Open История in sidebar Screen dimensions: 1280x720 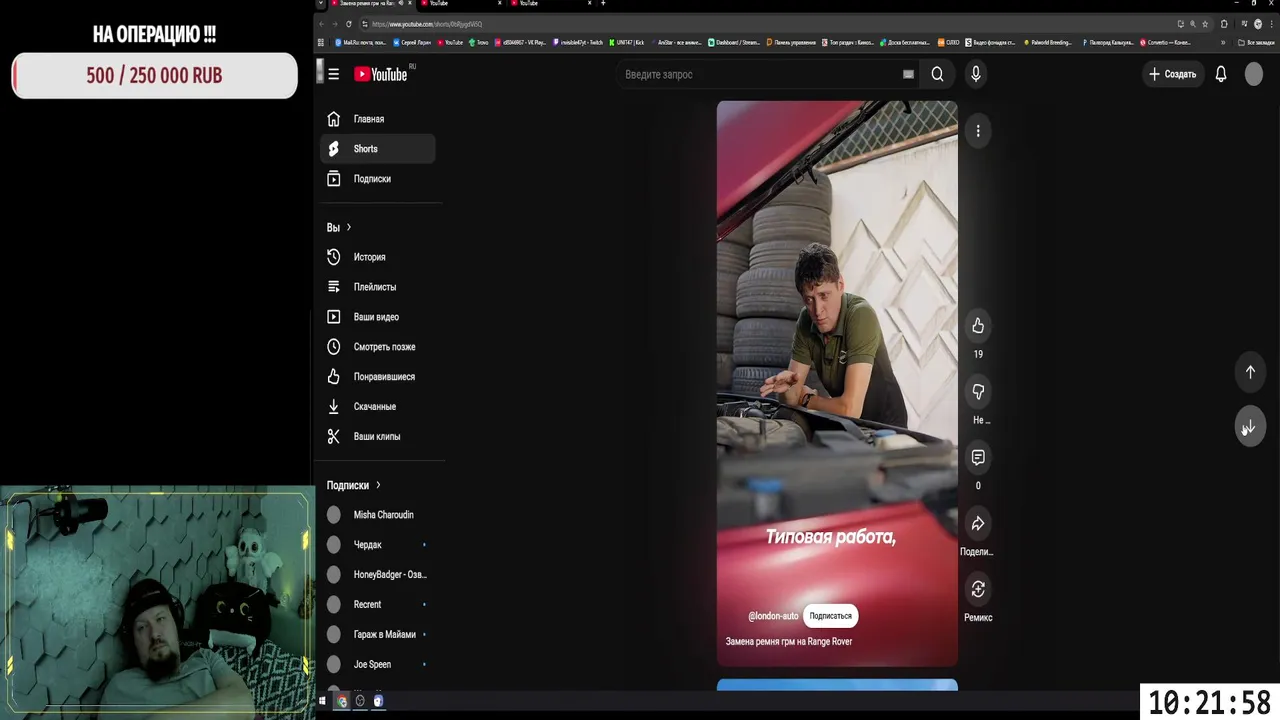click(378, 257)
